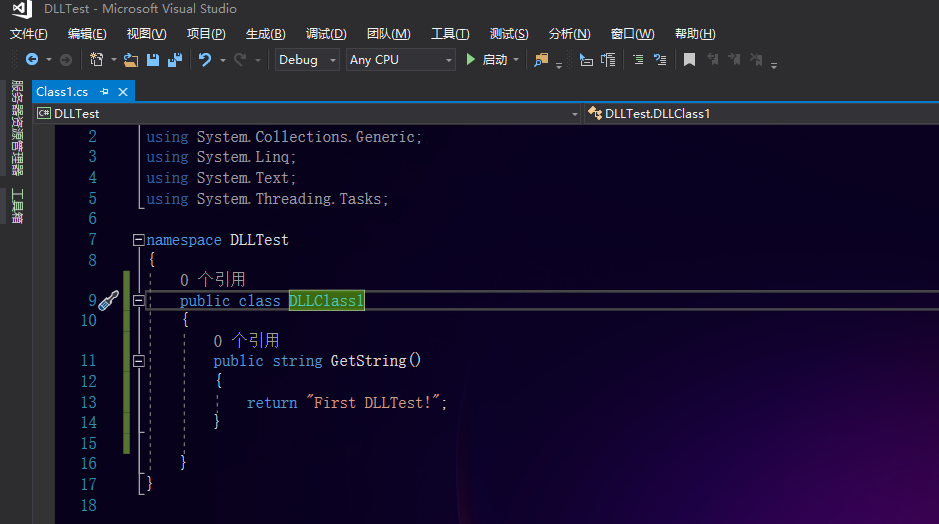Viewport: 939px width, 524px height.
Task: Undo the last edit
Action: coord(205,59)
